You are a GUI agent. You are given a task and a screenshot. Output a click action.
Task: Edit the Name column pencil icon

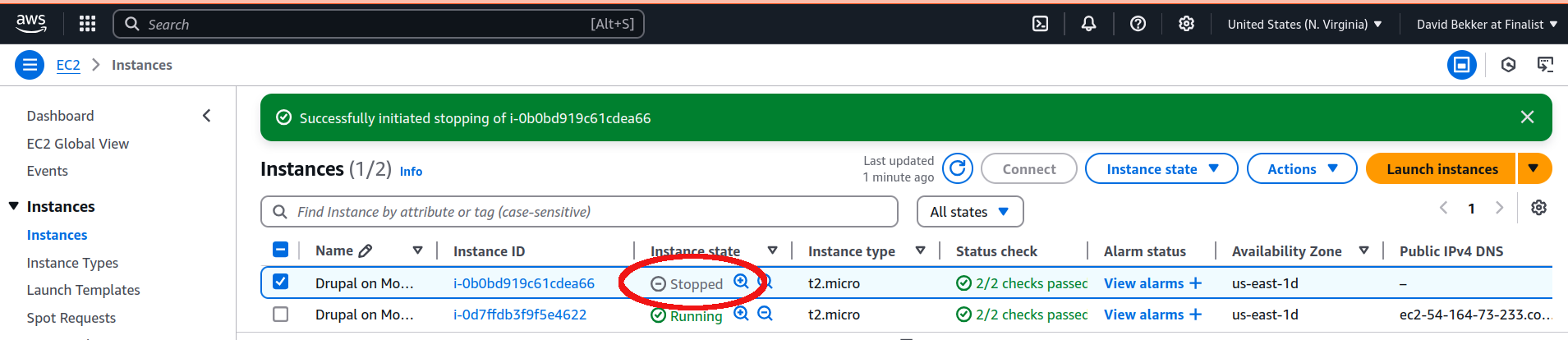coord(366,250)
